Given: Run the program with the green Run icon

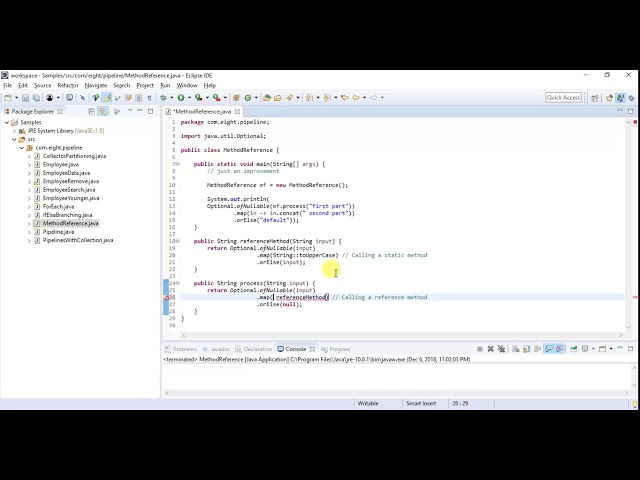Looking at the screenshot, I should (x=181, y=98).
